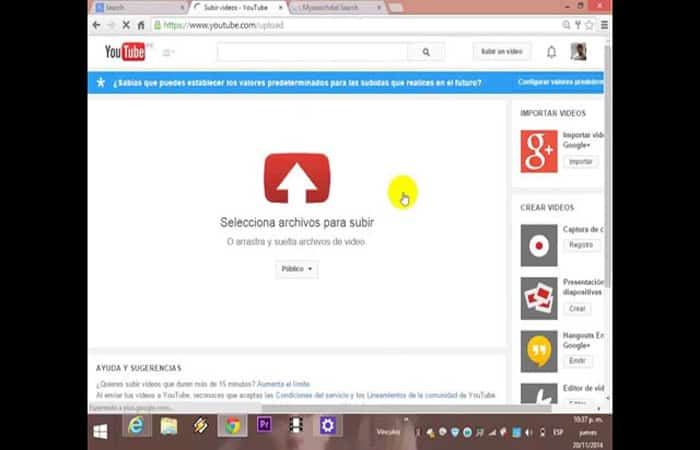Click the bookmark star in address bar
This screenshot has width=700, height=450.
coord(589,25)
